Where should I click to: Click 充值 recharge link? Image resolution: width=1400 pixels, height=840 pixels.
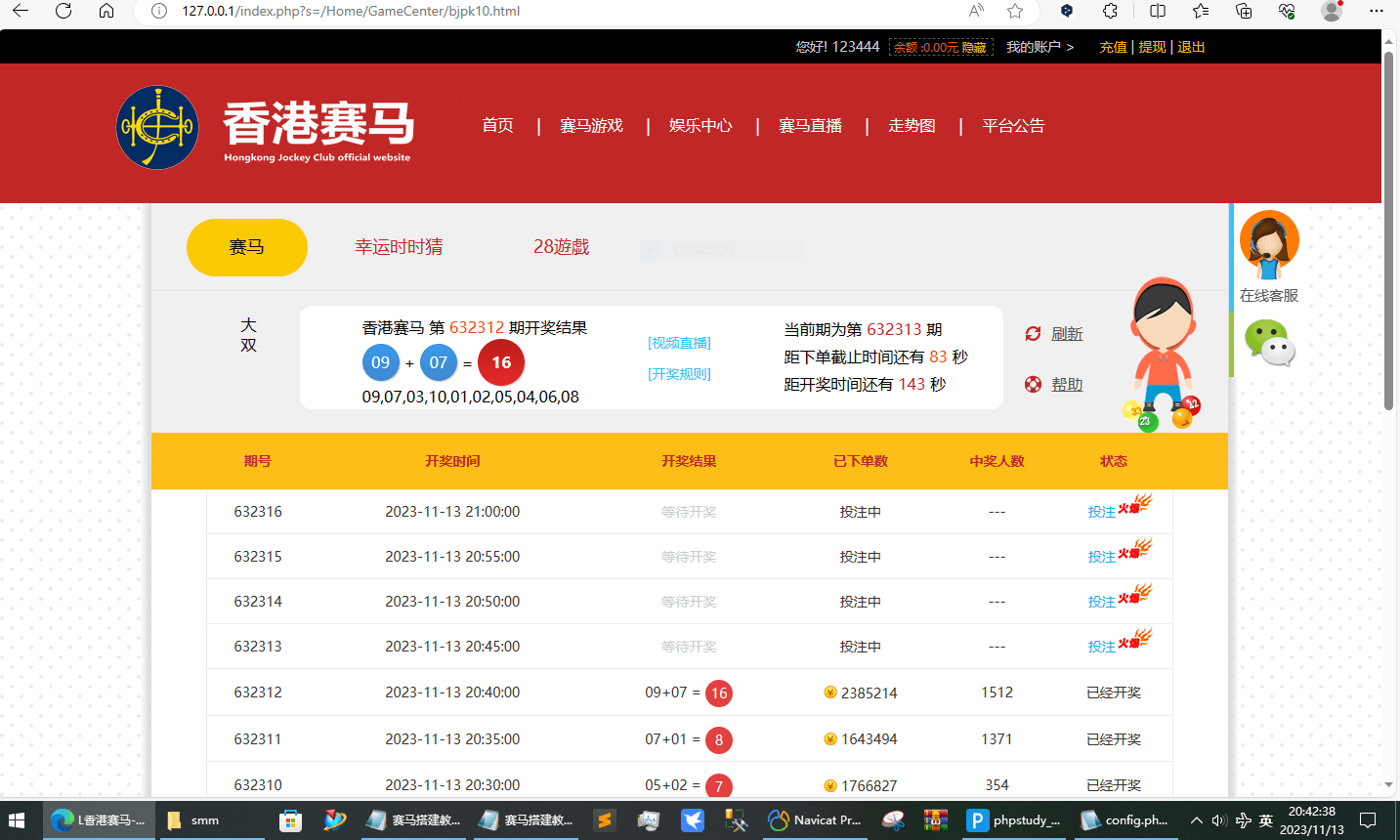(x=1113, y=47)
